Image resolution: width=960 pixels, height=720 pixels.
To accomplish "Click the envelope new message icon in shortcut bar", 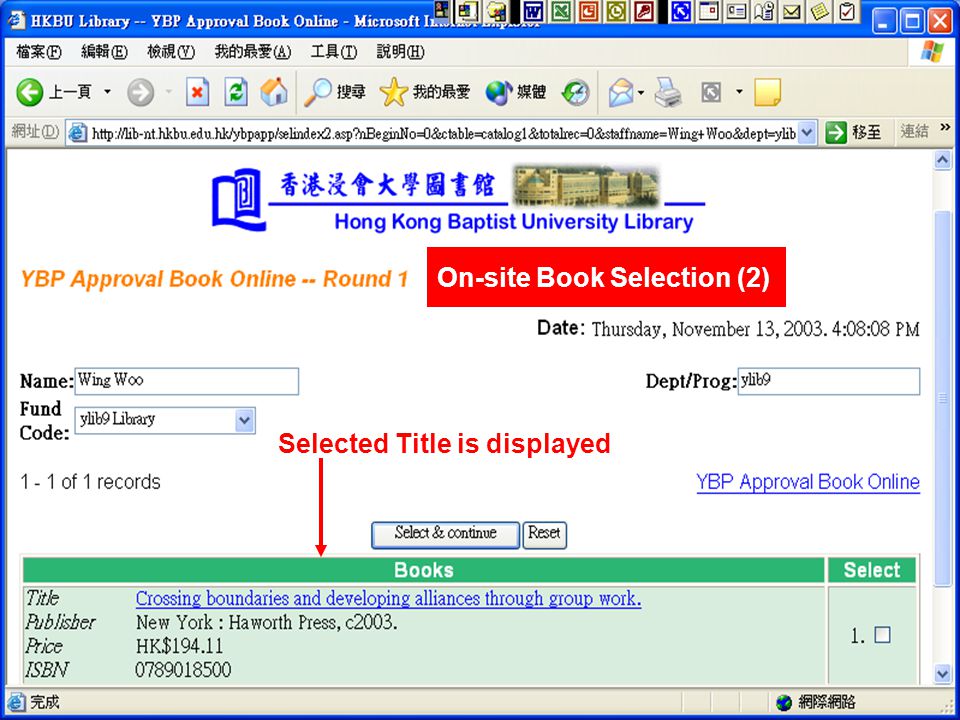I will [792, 11].
